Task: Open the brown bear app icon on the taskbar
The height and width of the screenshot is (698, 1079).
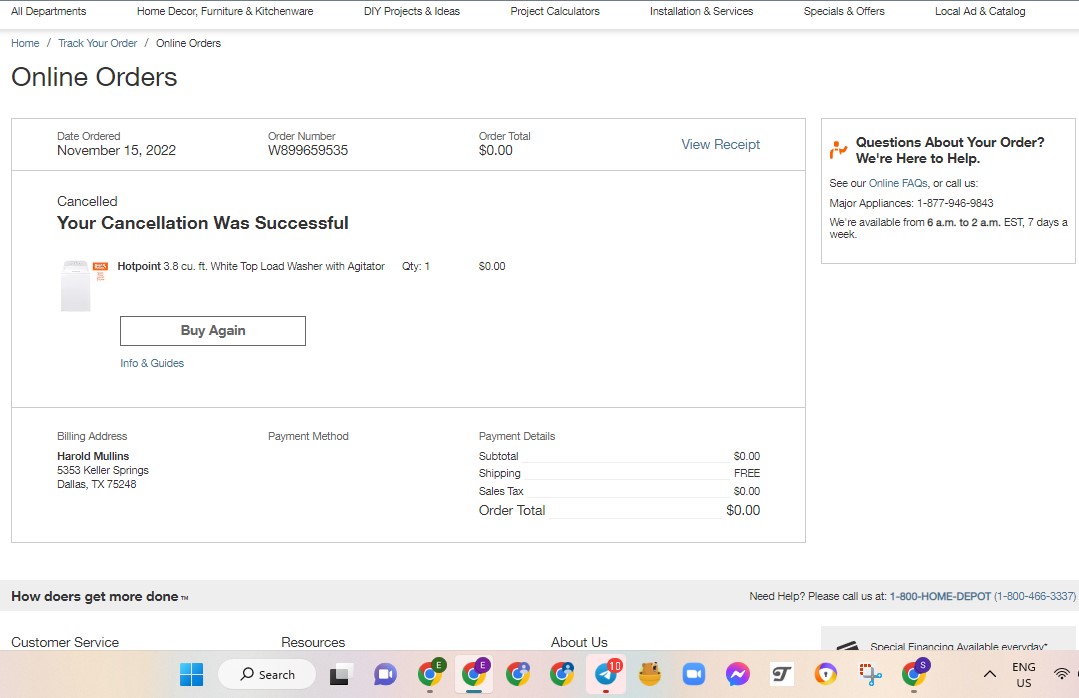Action: click(650, 675)
